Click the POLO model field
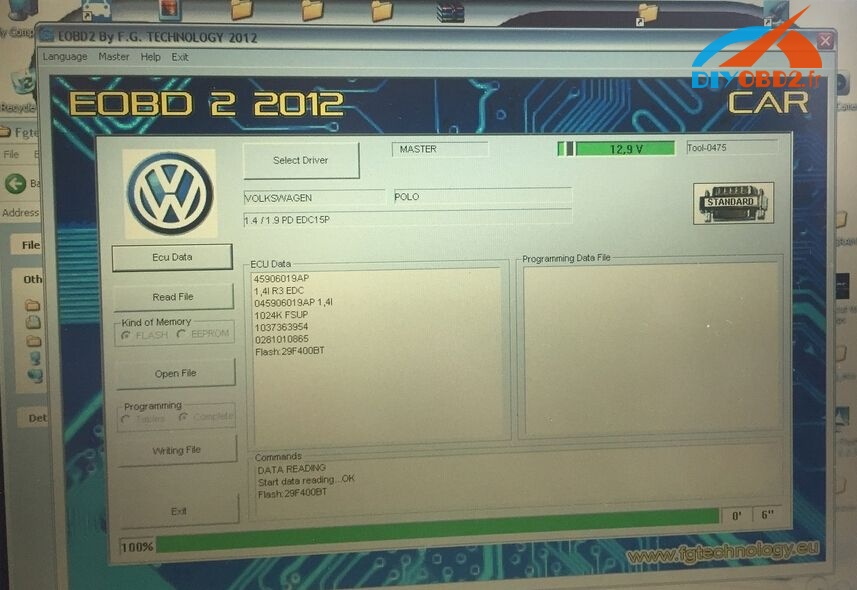Image resolution: width=857 pixels, height=590 pixels. point(483,196)
